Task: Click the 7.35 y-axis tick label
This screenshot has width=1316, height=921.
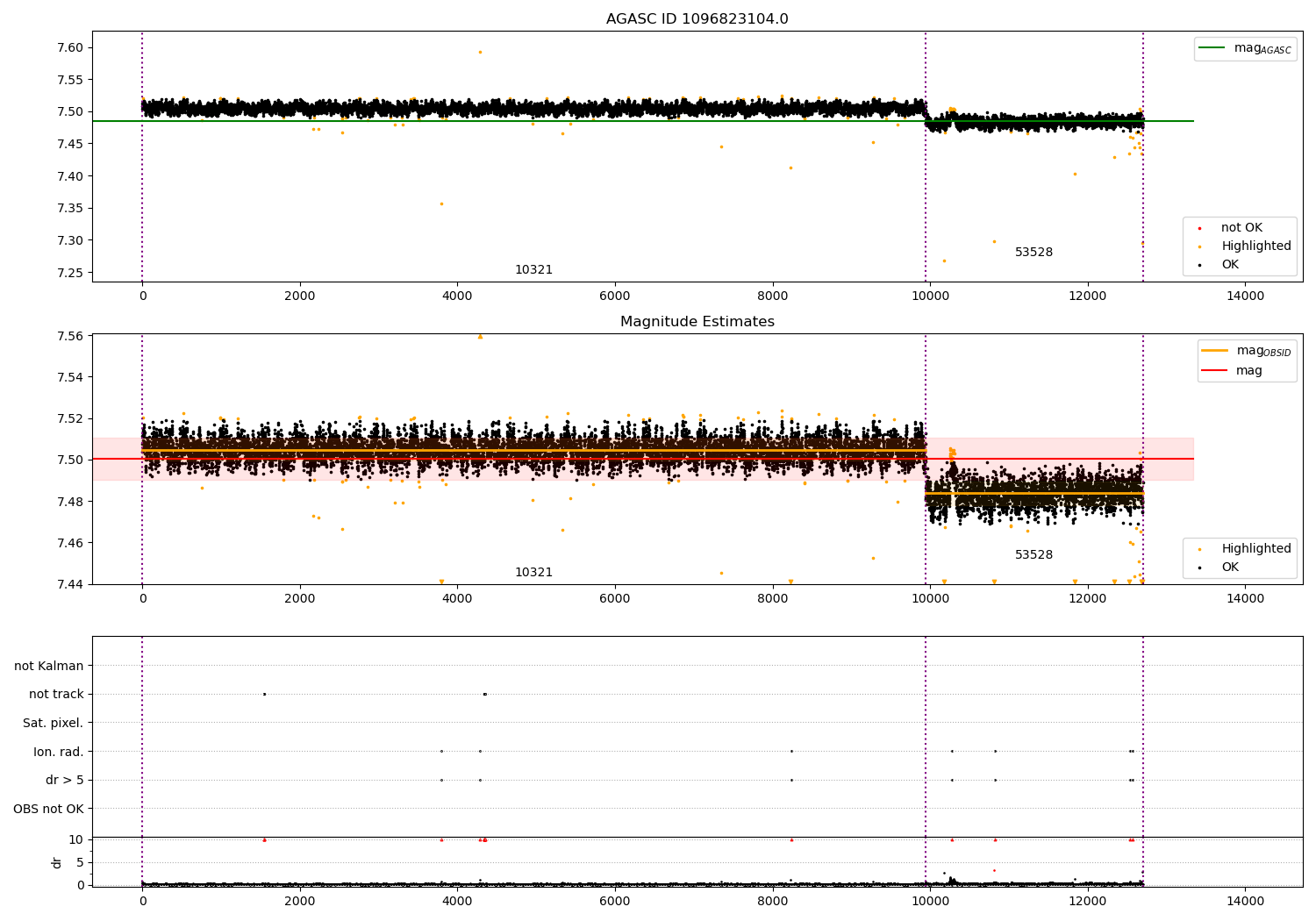Action: 68,209
